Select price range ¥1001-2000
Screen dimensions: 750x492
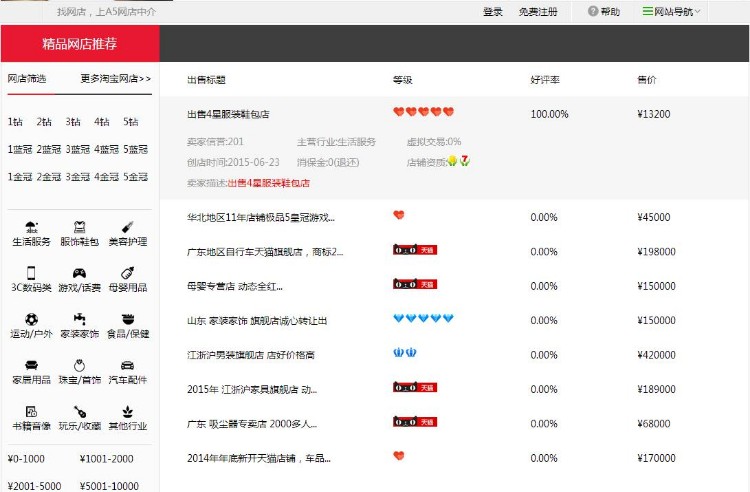[x=107, y=459]
